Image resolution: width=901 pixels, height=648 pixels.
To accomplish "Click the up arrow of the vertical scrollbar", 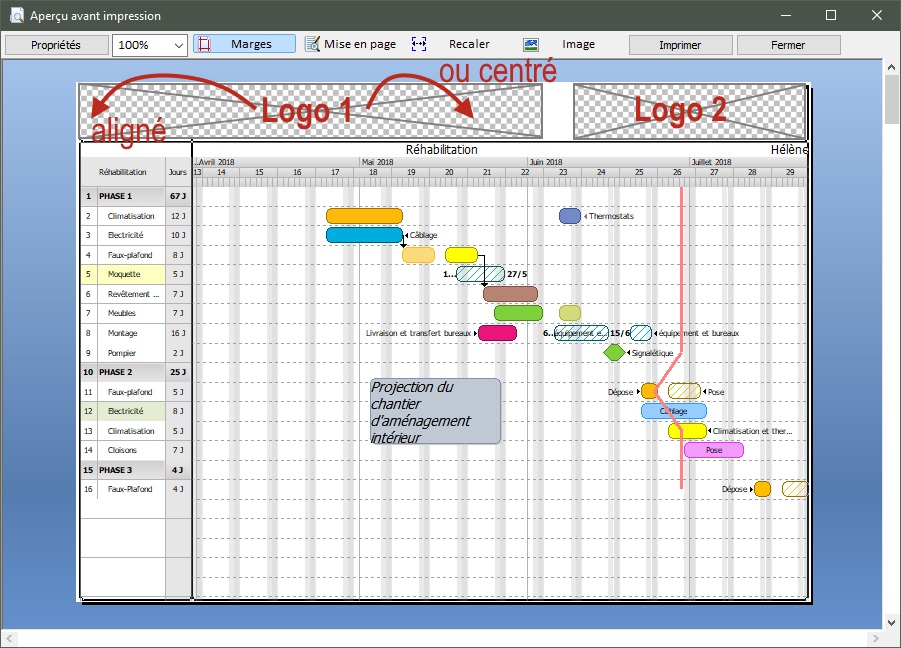I will click(891, 67).
